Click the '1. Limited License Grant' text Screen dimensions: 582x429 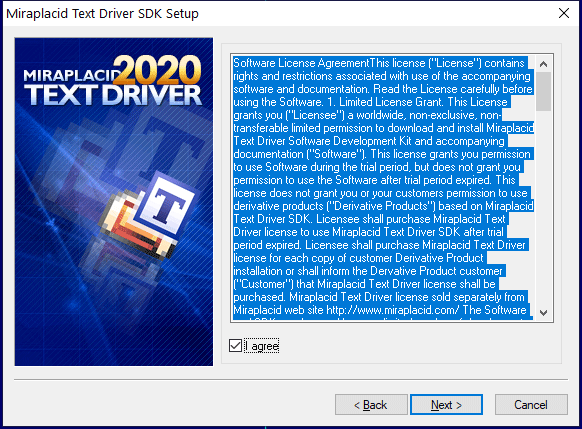tap(386, 102)
